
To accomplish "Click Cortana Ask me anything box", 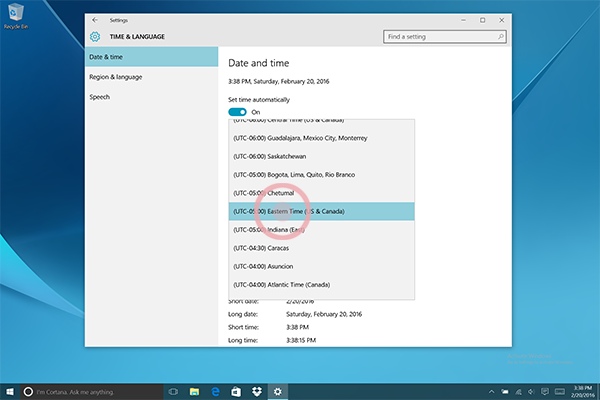I will click(x=92, y=392).
